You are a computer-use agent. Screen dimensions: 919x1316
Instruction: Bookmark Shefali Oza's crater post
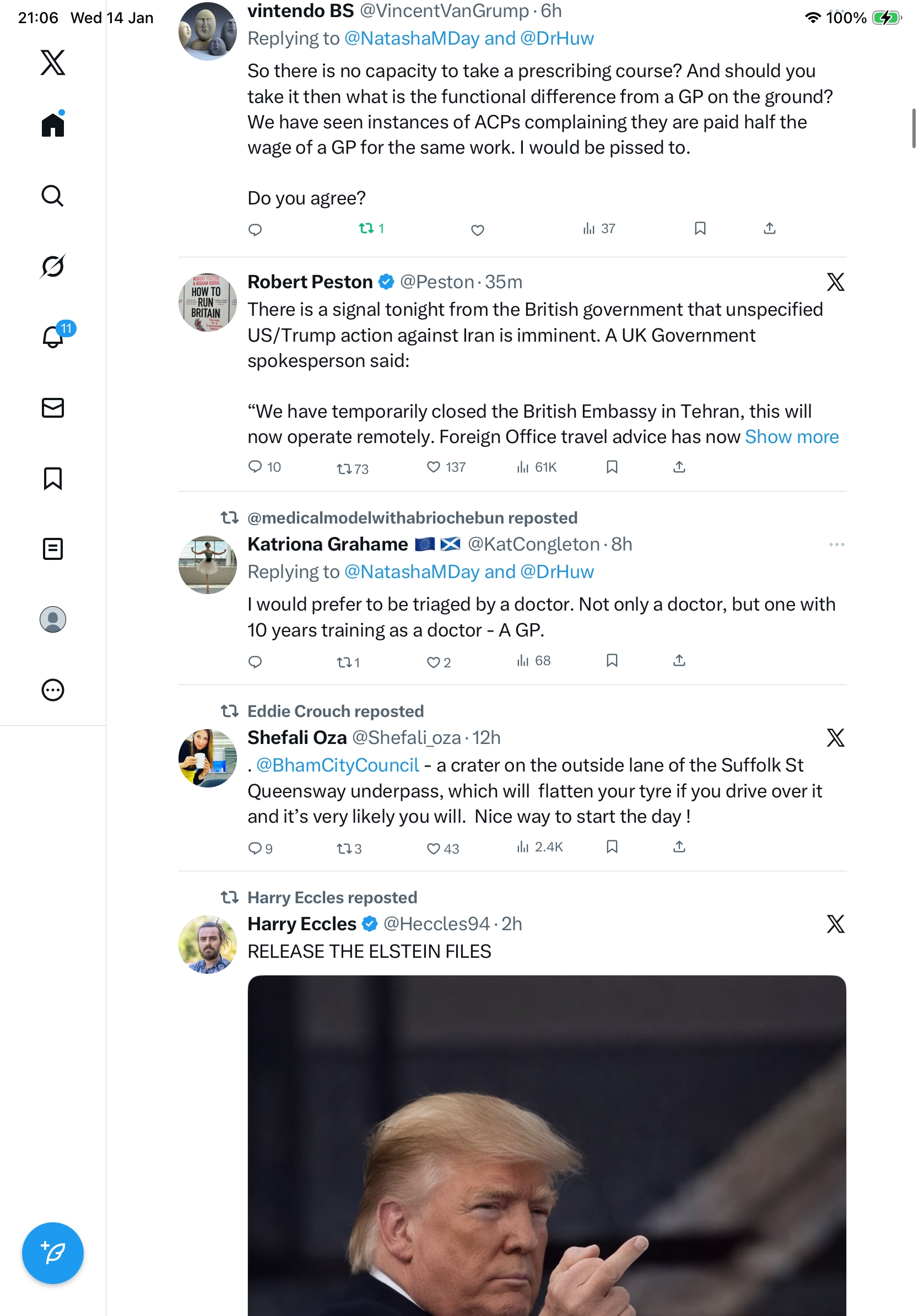coord(612,847)
